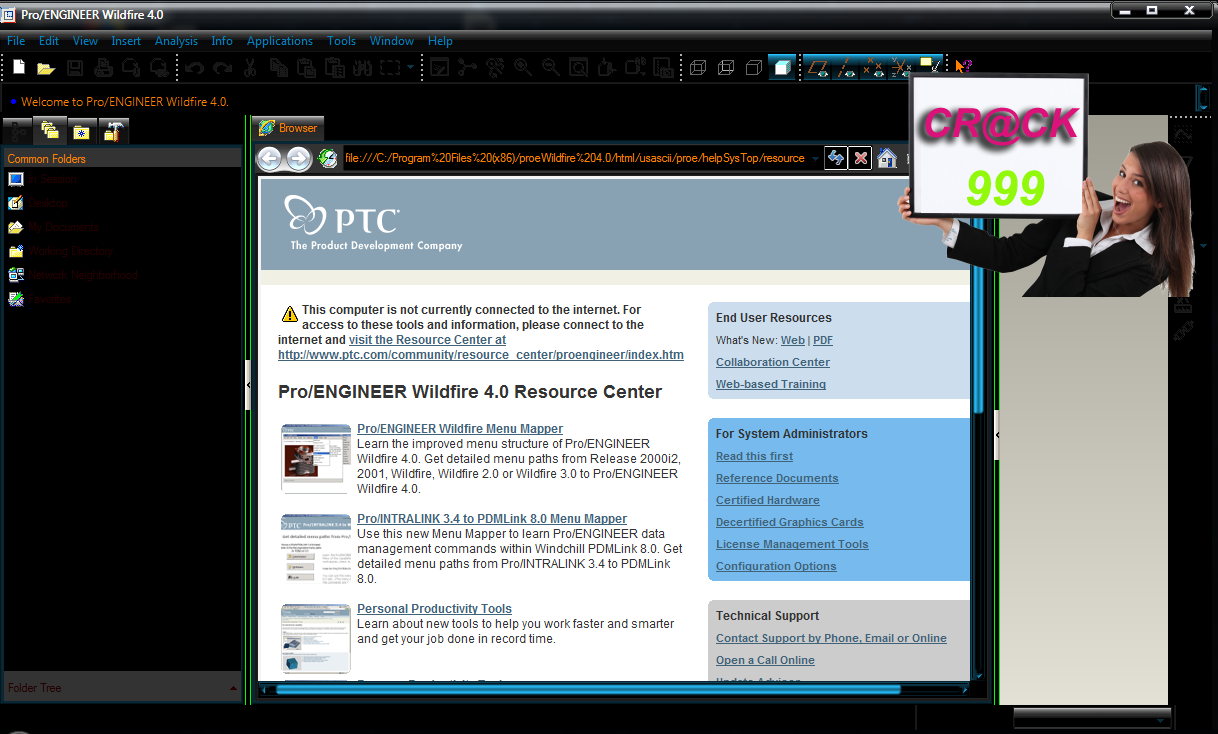Click the selection box icon

[390, 68]
